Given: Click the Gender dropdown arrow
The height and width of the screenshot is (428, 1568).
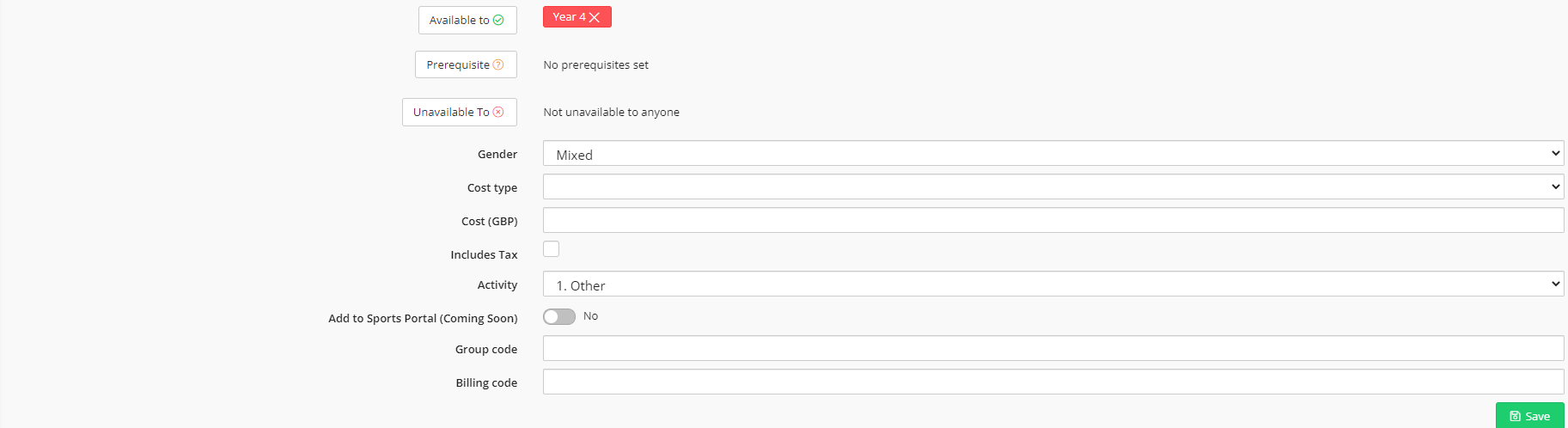Looking at the screenshot, I should 1555,153.
